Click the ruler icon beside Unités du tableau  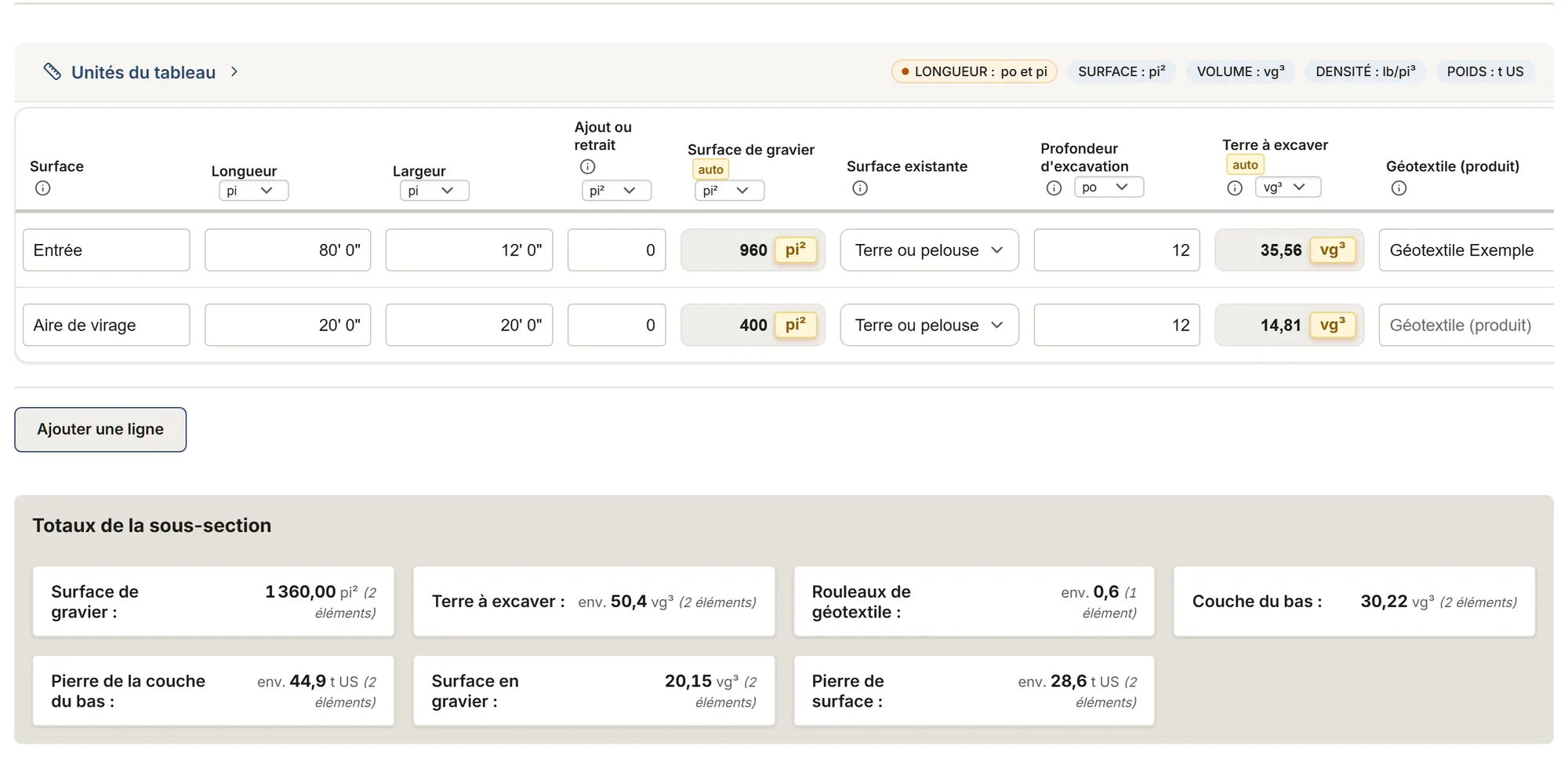(x=52, y=71)
